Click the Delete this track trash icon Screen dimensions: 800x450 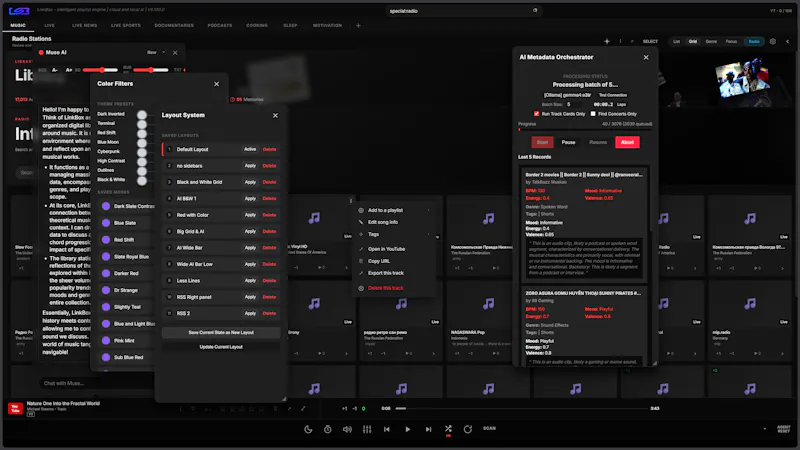[x=361, y=288]
